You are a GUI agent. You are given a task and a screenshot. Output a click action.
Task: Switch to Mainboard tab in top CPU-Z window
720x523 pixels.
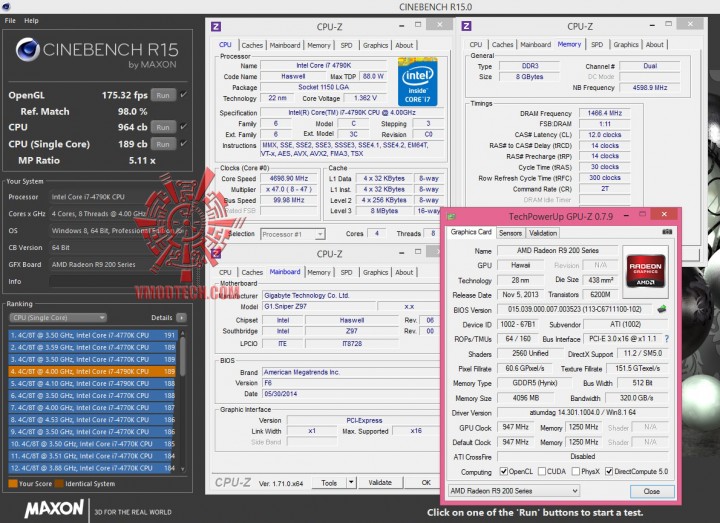click(285, 45)
